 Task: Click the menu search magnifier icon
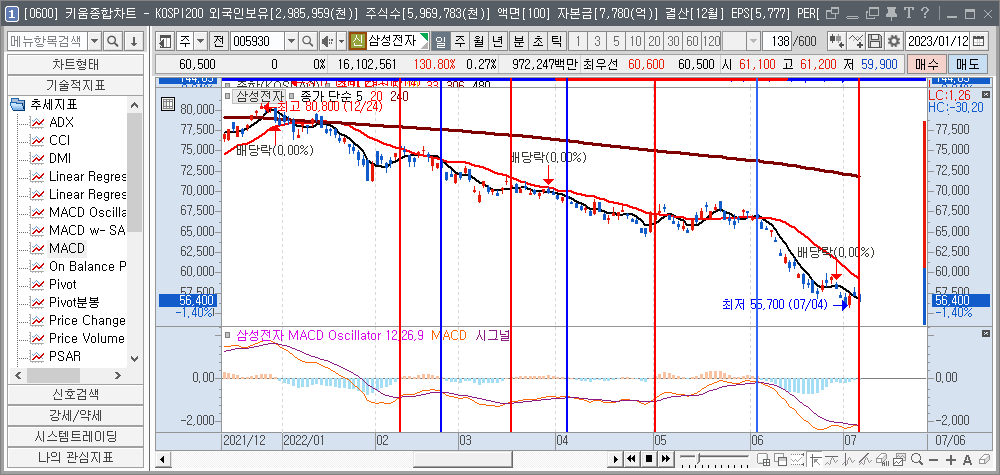(x=113, y=41)
